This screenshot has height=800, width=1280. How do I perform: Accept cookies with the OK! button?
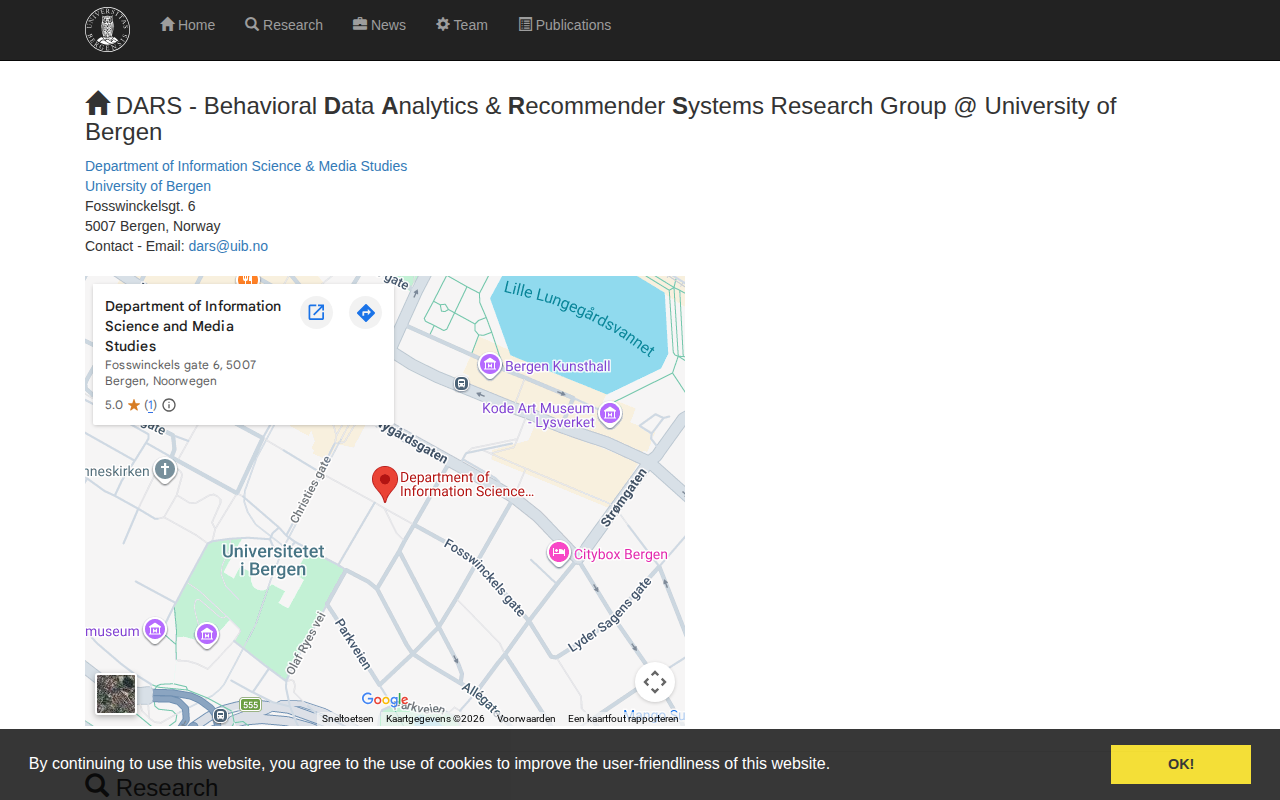click(1180, 764)
